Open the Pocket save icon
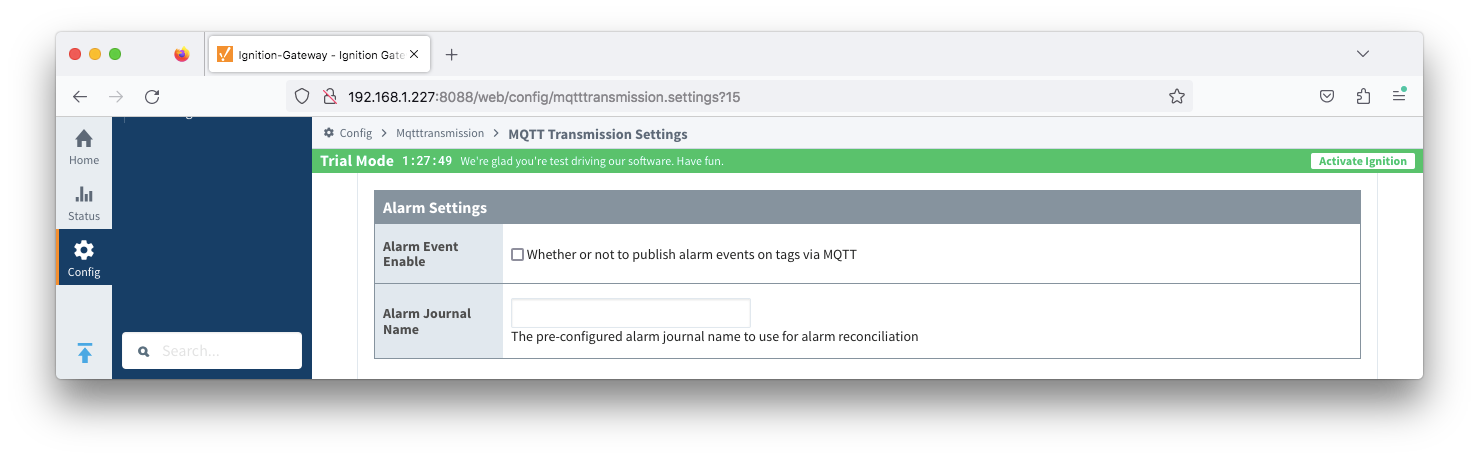 1327,97
